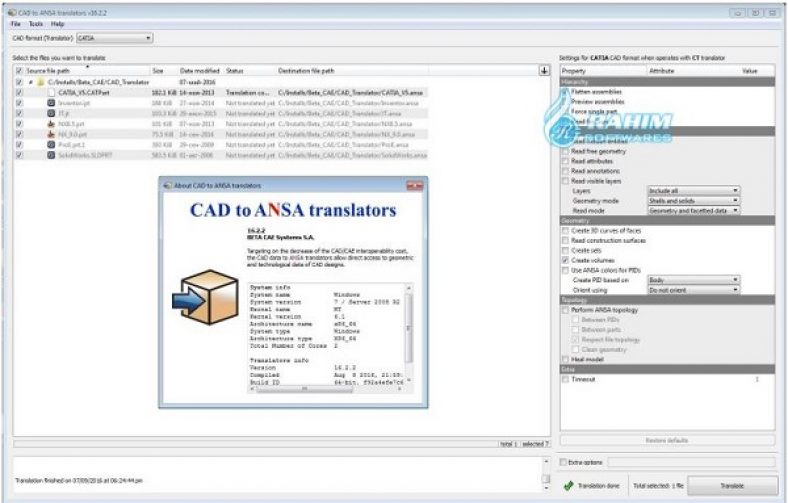Enable Perform ANSA topology option
Image resolution: width=788 pixels, height=503 pixels.
565,310
